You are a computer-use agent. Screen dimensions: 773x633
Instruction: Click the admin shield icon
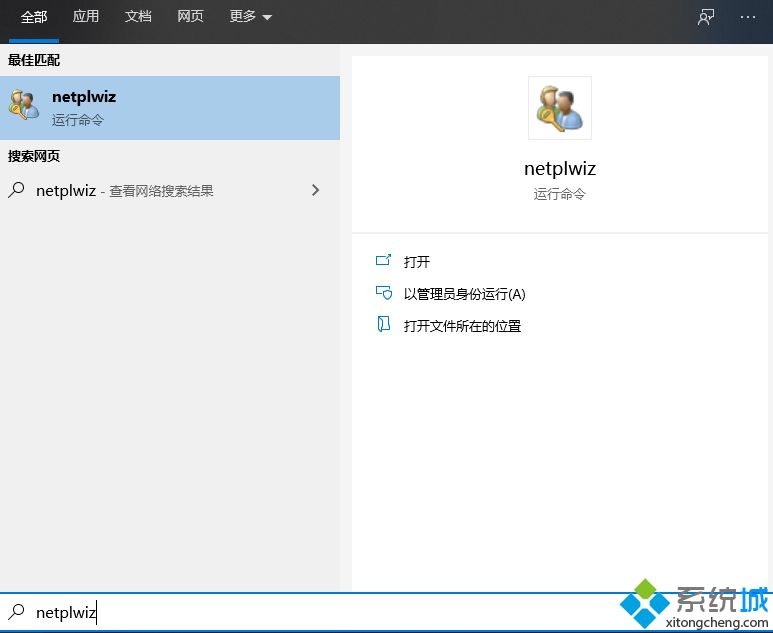pyautogui.click(x=384, y=293)
